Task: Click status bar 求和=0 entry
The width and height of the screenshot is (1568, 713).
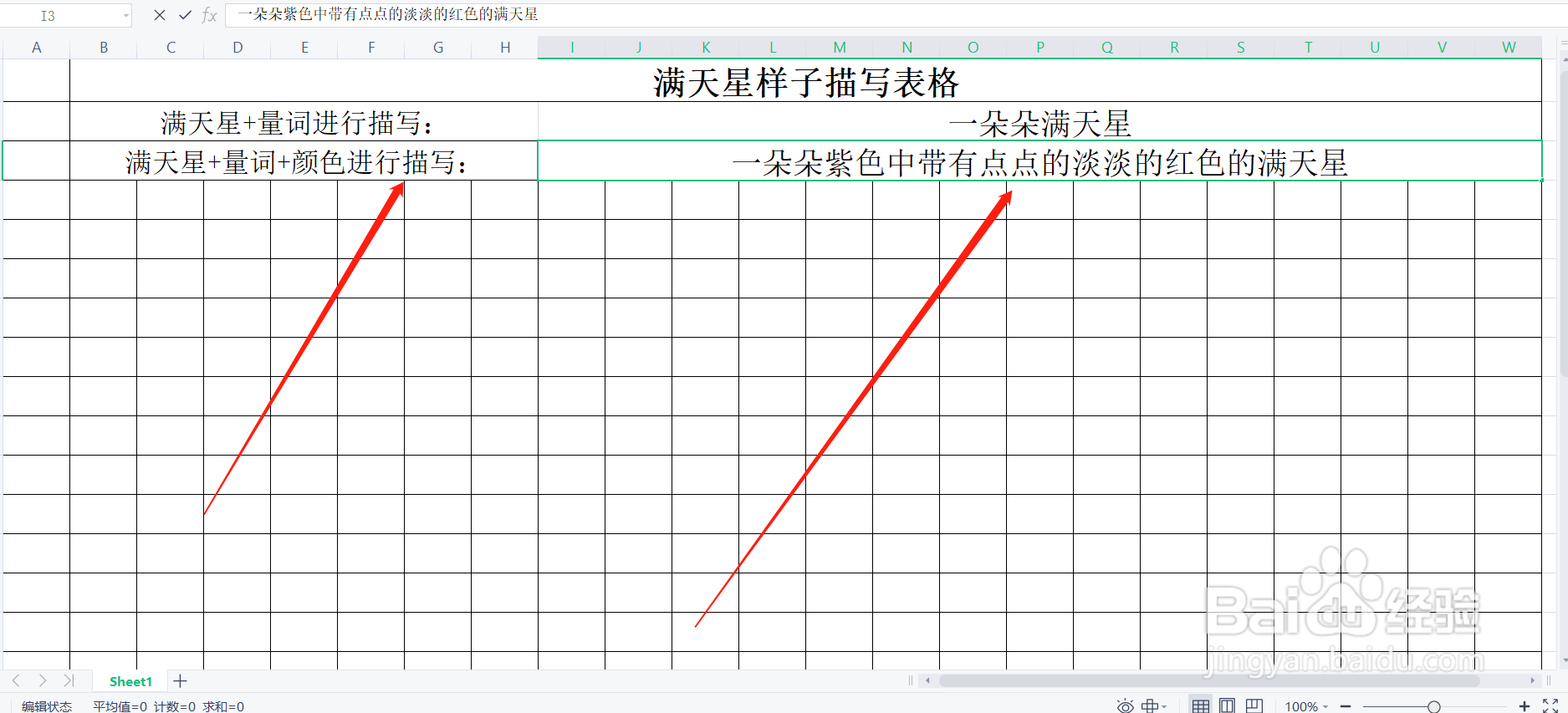Action: pos(223,706)
